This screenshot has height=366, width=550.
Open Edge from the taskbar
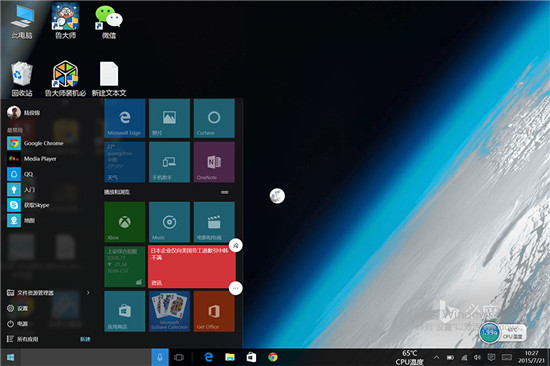[x=209, y=357]
